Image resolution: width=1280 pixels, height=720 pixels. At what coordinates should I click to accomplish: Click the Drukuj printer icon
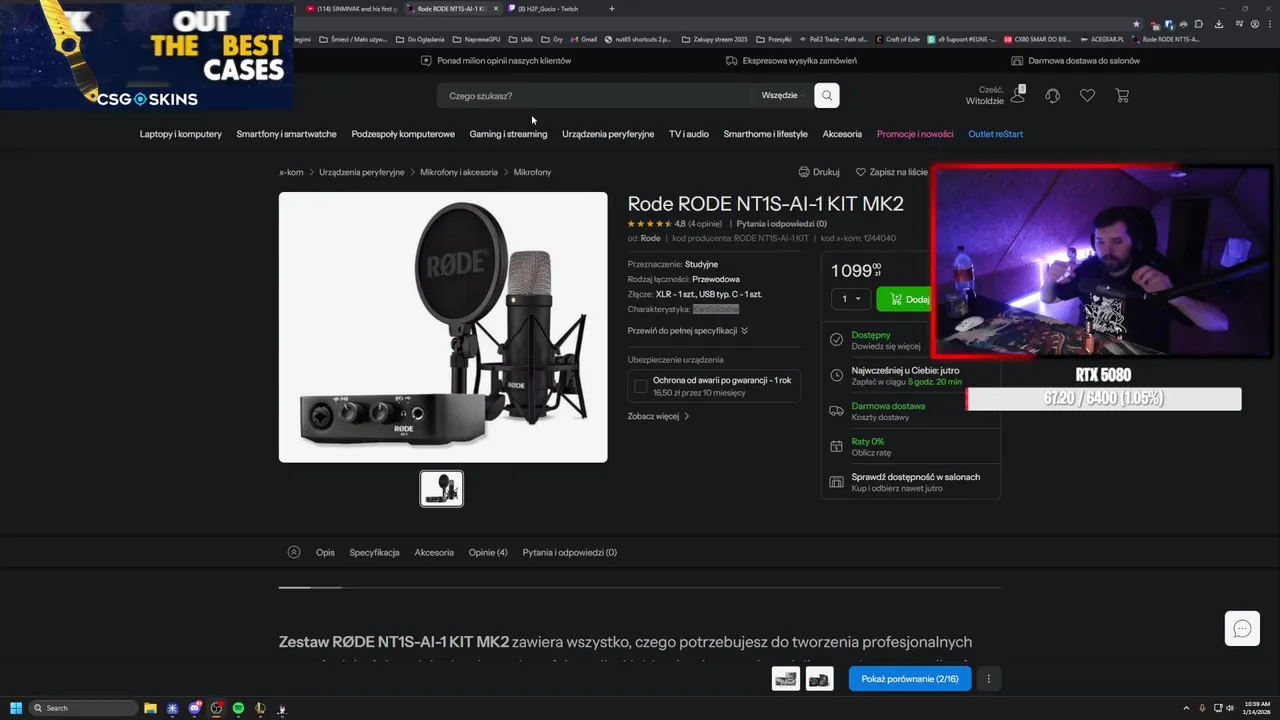803,172
